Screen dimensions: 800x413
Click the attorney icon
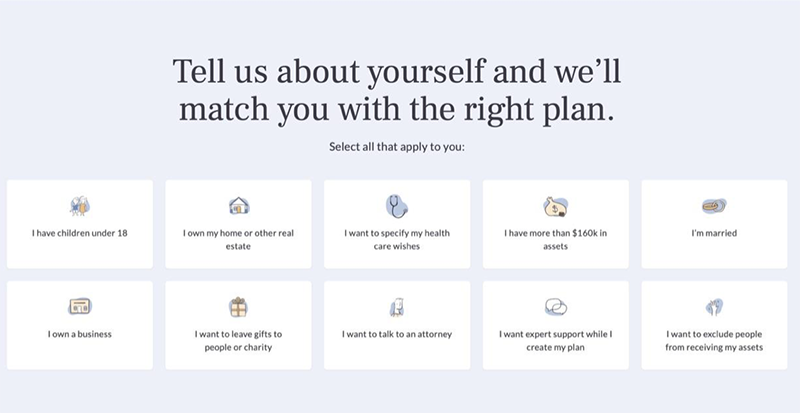tap(397, 307)
